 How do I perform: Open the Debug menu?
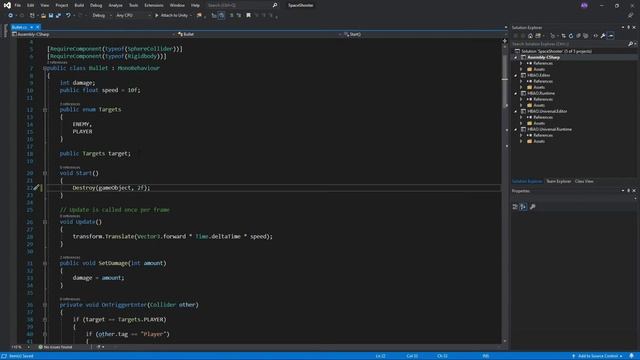pyautogui.click(x=96, y=5)
